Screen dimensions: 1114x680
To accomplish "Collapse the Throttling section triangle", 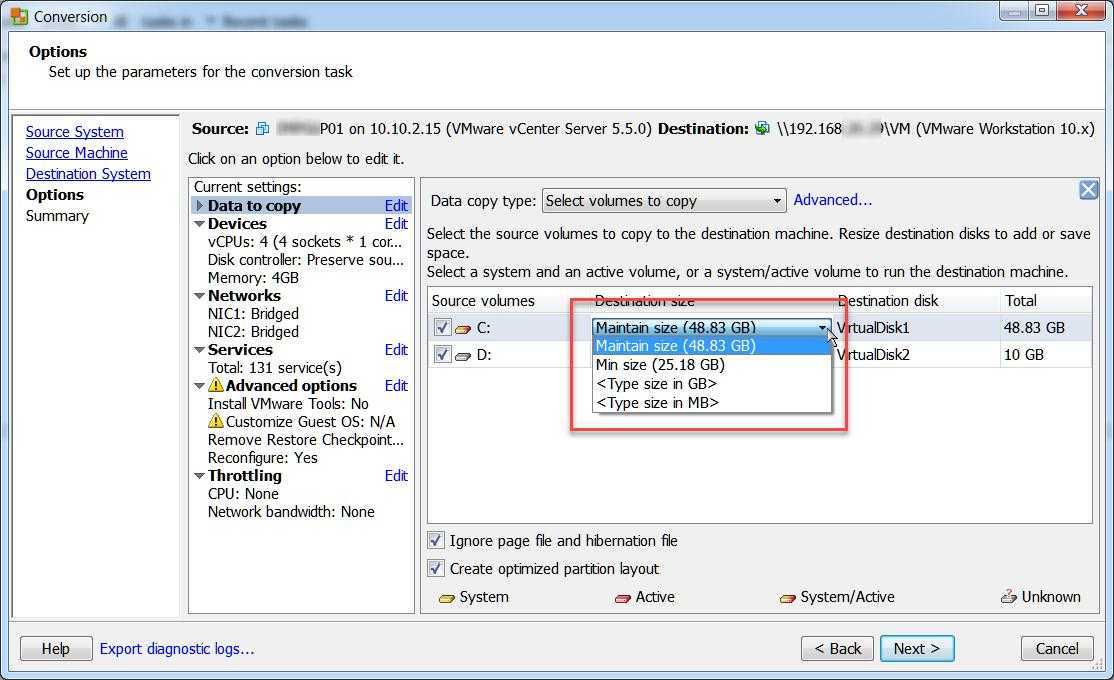I will 200,476.
